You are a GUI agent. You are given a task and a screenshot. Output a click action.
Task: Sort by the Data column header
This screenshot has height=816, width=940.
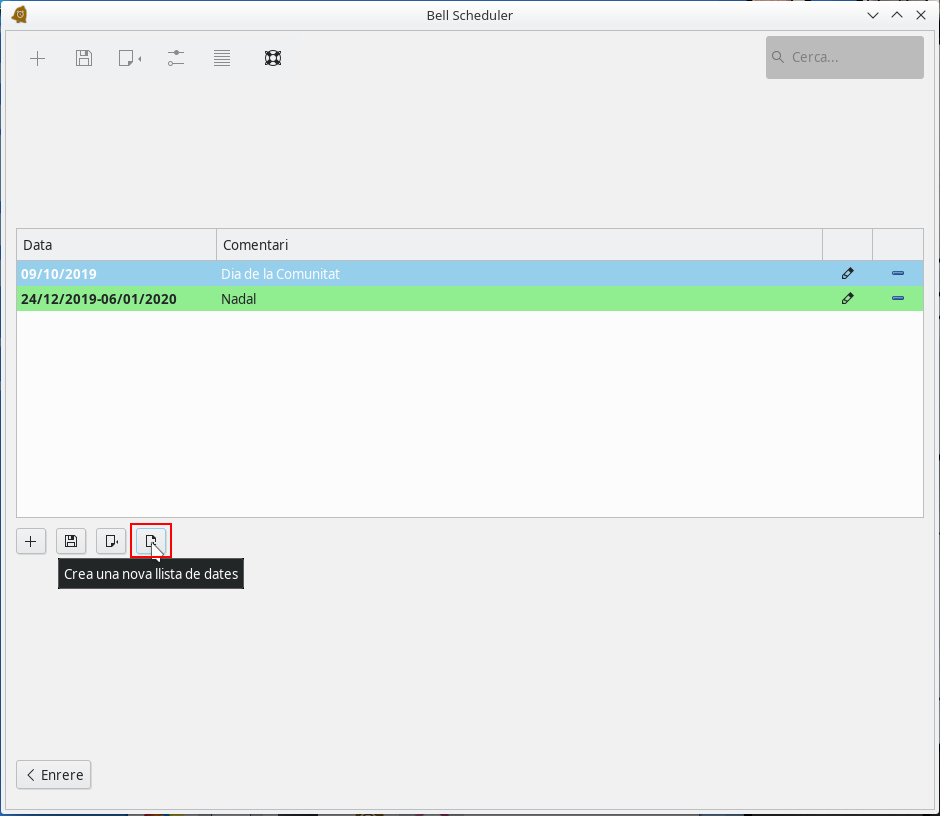(116, 245)
